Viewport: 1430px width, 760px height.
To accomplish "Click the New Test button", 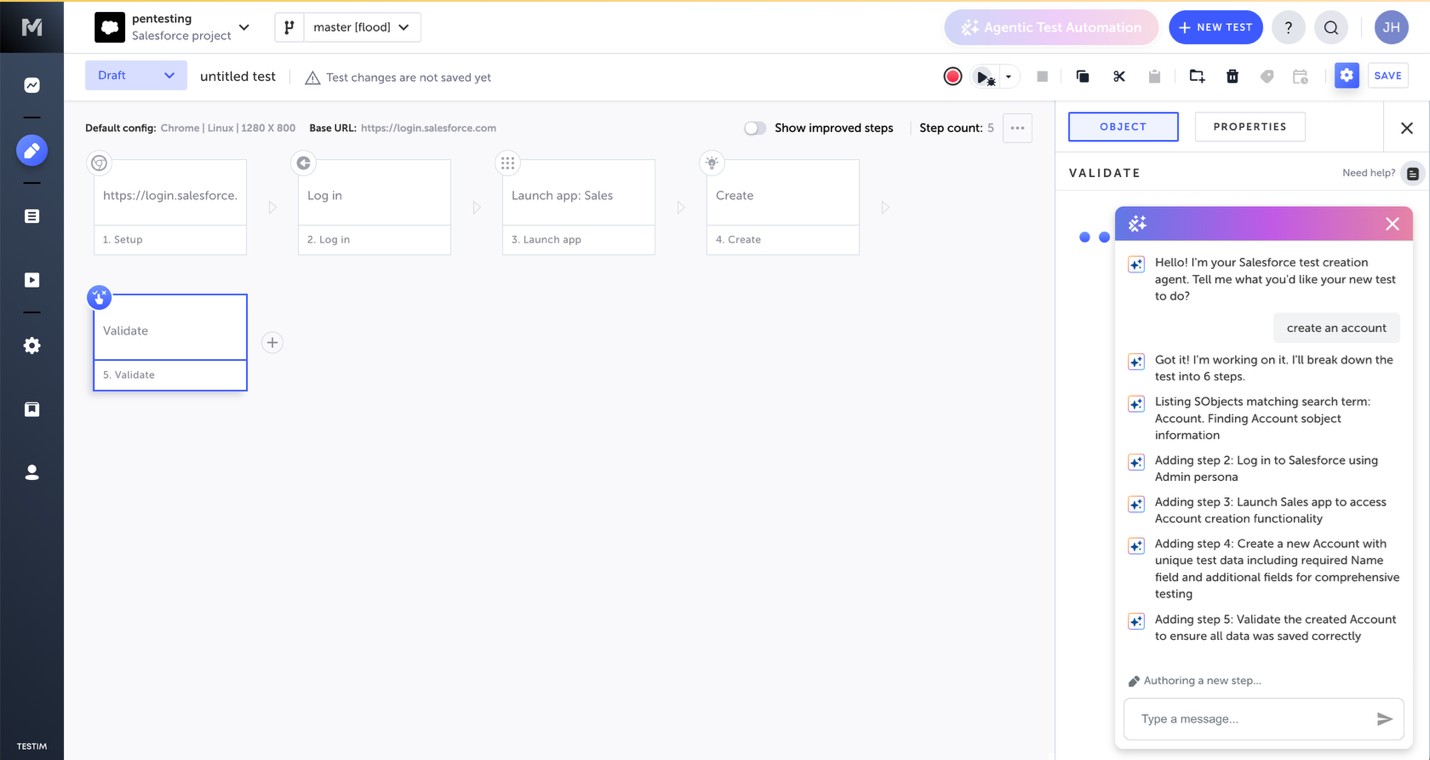I will [1215, 27].
